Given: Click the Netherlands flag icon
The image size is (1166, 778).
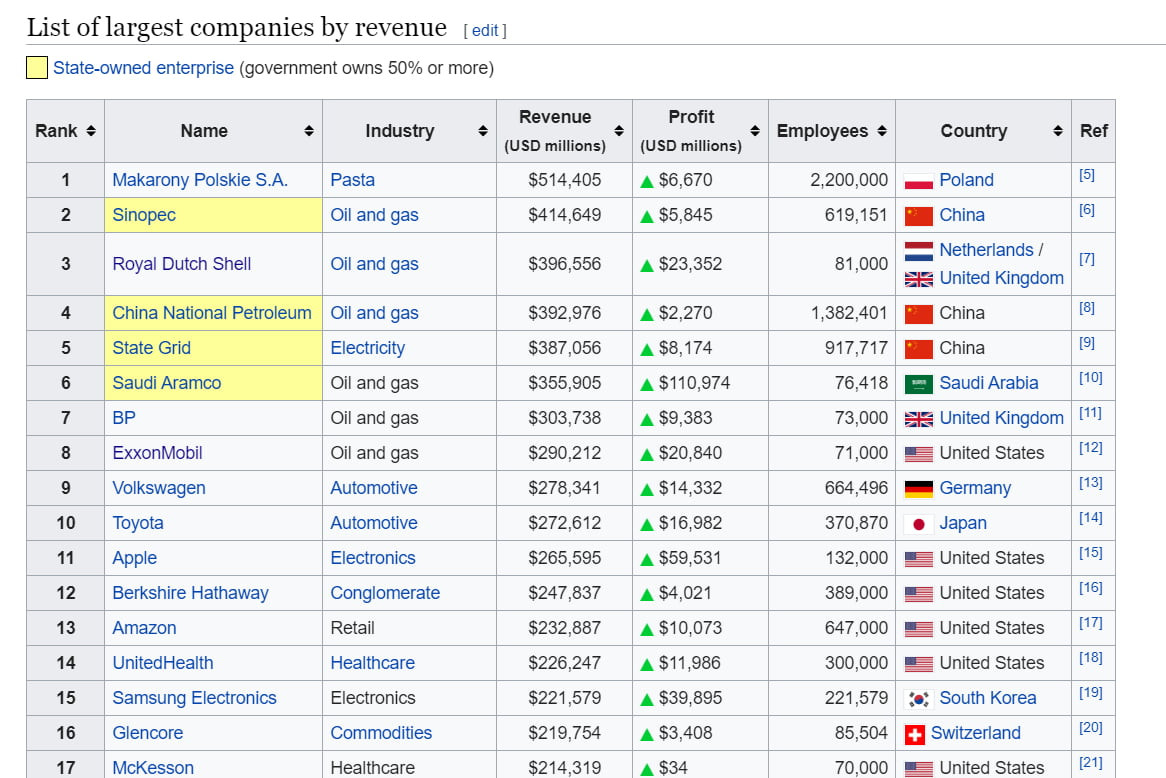Looking at the screenshot, I should [918, 251].
